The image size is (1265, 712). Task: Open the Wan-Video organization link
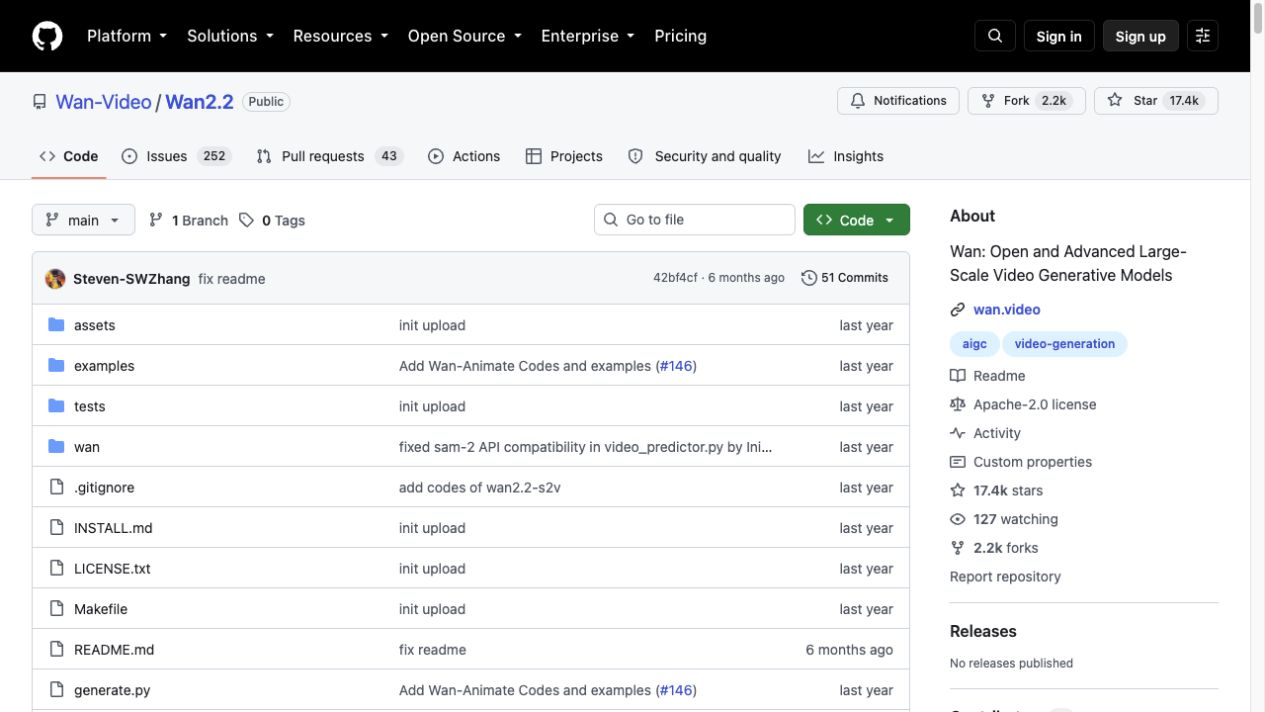(103, 102)
